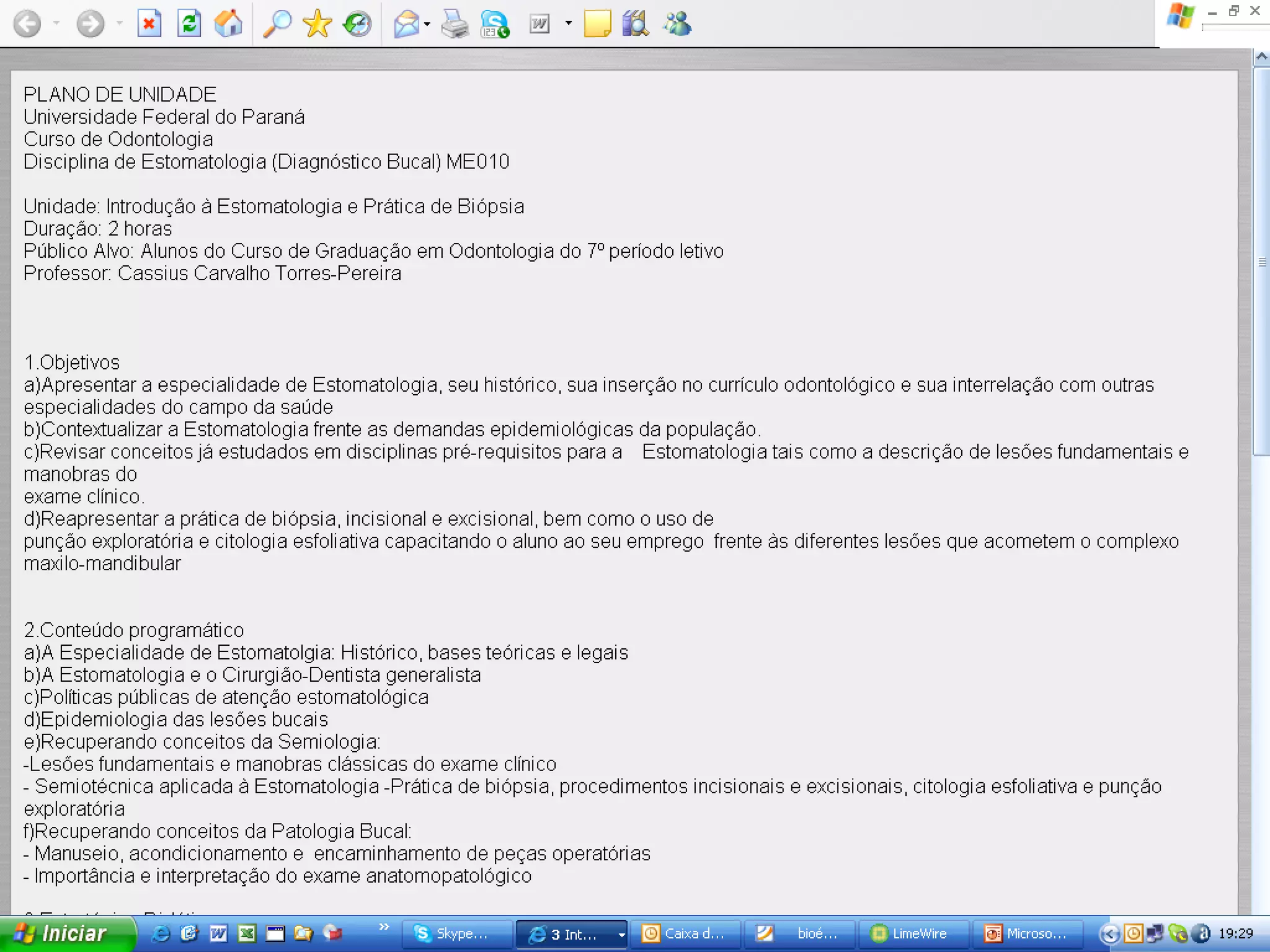
Task: Click the Stop loading page icon
Action: 149,24
